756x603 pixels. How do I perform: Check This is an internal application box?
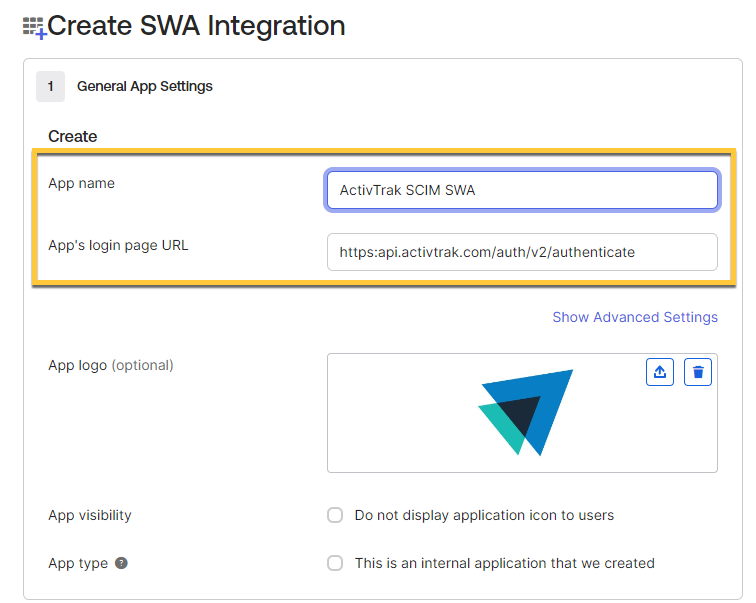pyautogui.click(x=335, y=563)
